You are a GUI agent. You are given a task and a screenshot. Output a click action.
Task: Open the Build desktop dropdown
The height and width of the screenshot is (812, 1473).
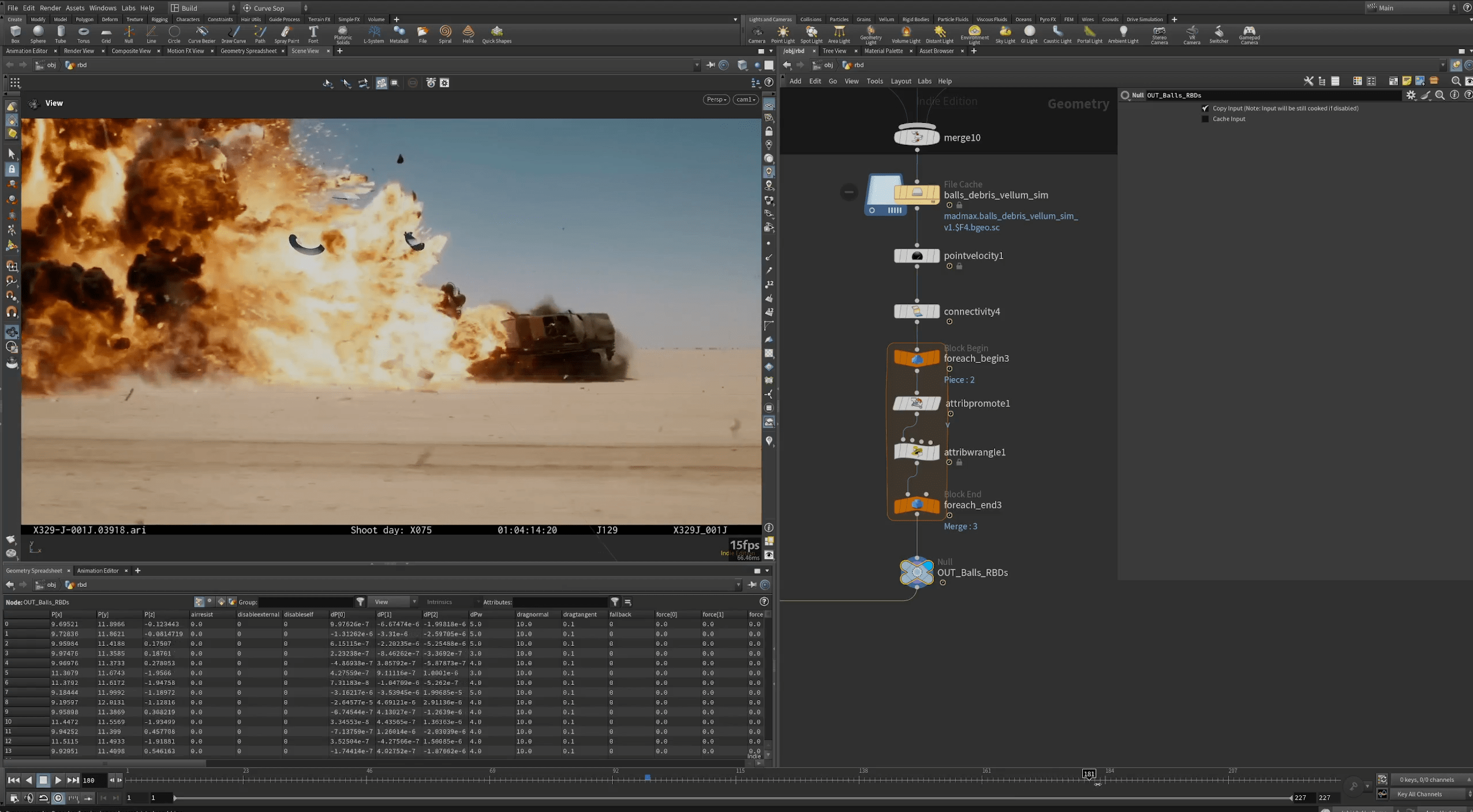point(202,8)
